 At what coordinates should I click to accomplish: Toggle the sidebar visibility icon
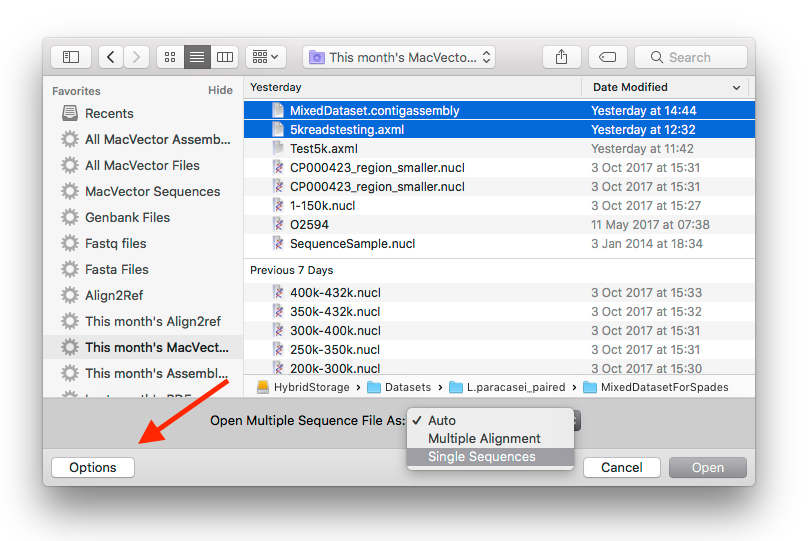pyautogui.click(x=71, y=57)
